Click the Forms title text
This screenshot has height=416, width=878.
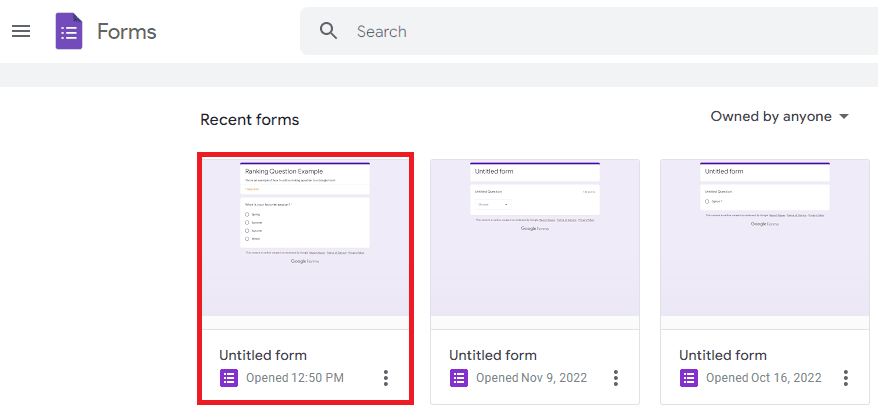[x=127, y=31]
